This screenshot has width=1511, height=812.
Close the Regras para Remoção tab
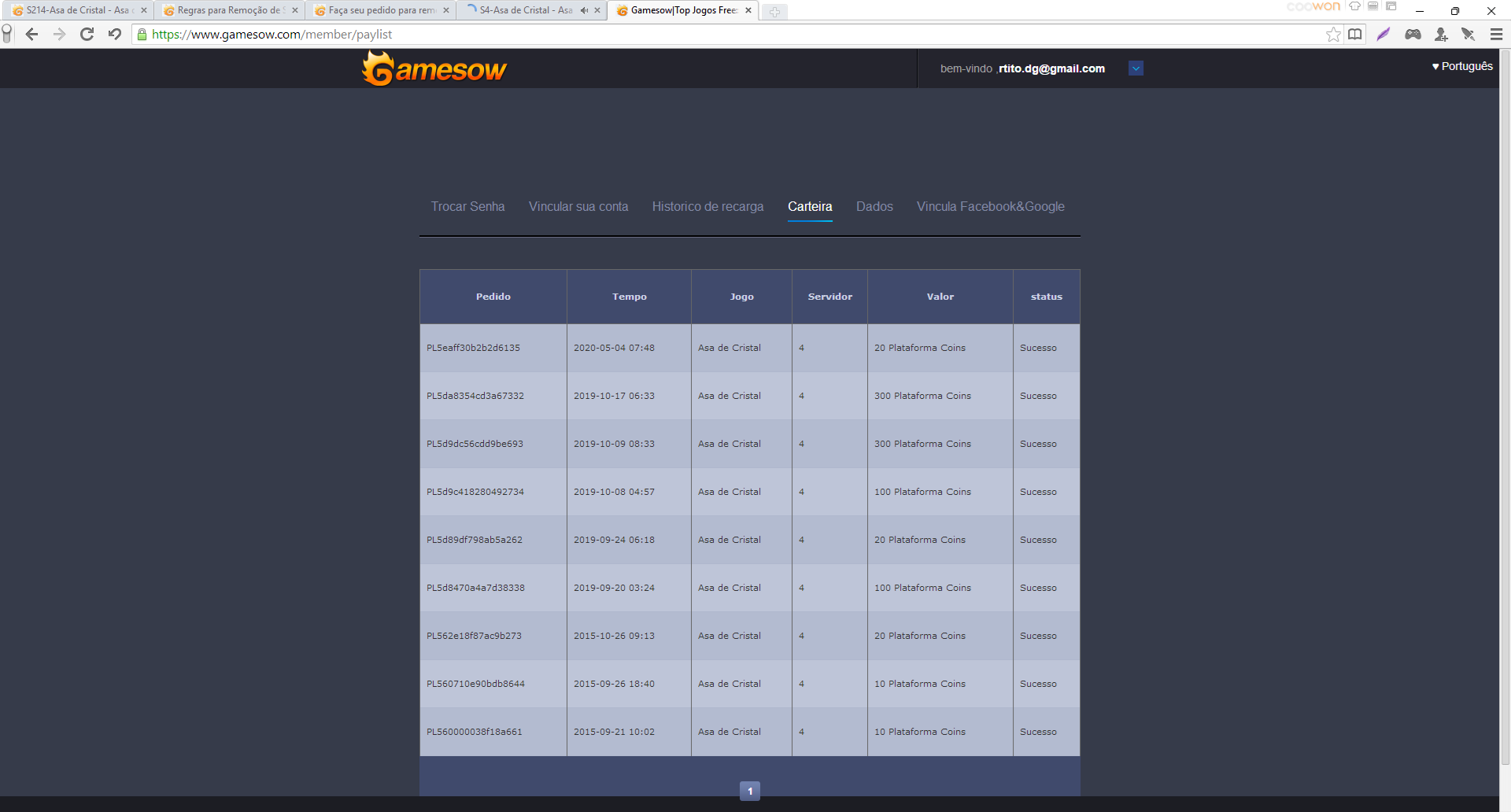[295, 10]
